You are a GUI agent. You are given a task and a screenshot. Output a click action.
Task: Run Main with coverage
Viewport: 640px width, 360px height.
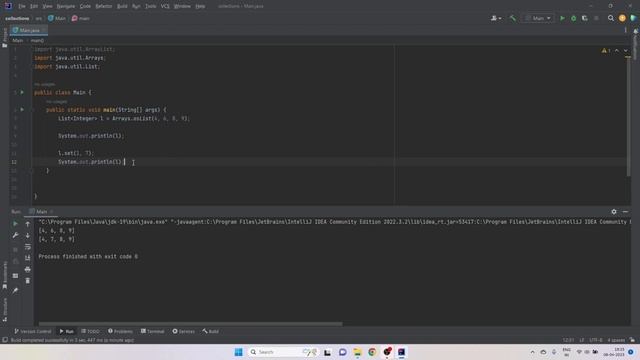tap(584, 18)
